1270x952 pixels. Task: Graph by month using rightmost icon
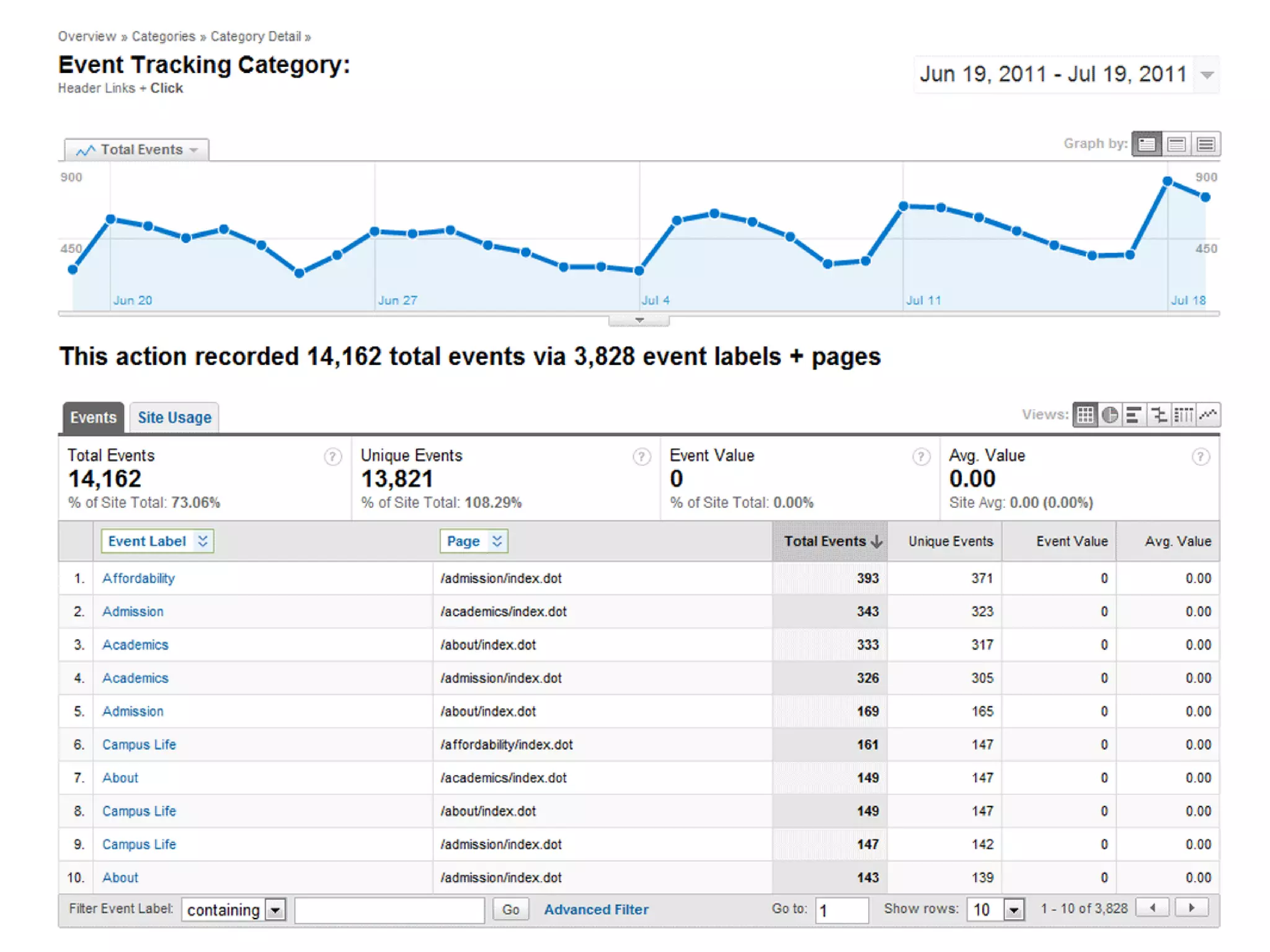tap(1206, 144)
